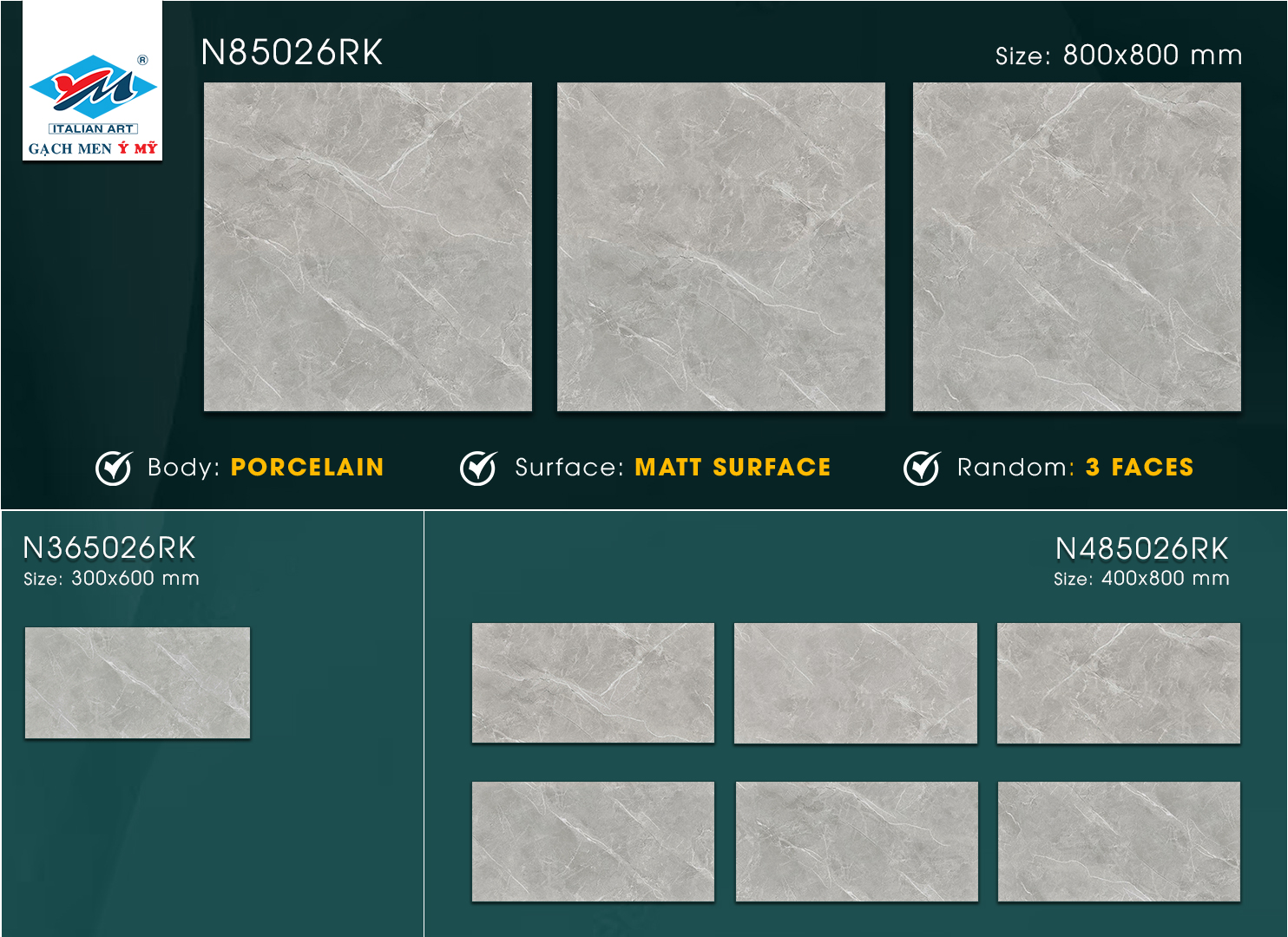Click the Ý Mỹ Italian Art logo

[x=92, y=82]
